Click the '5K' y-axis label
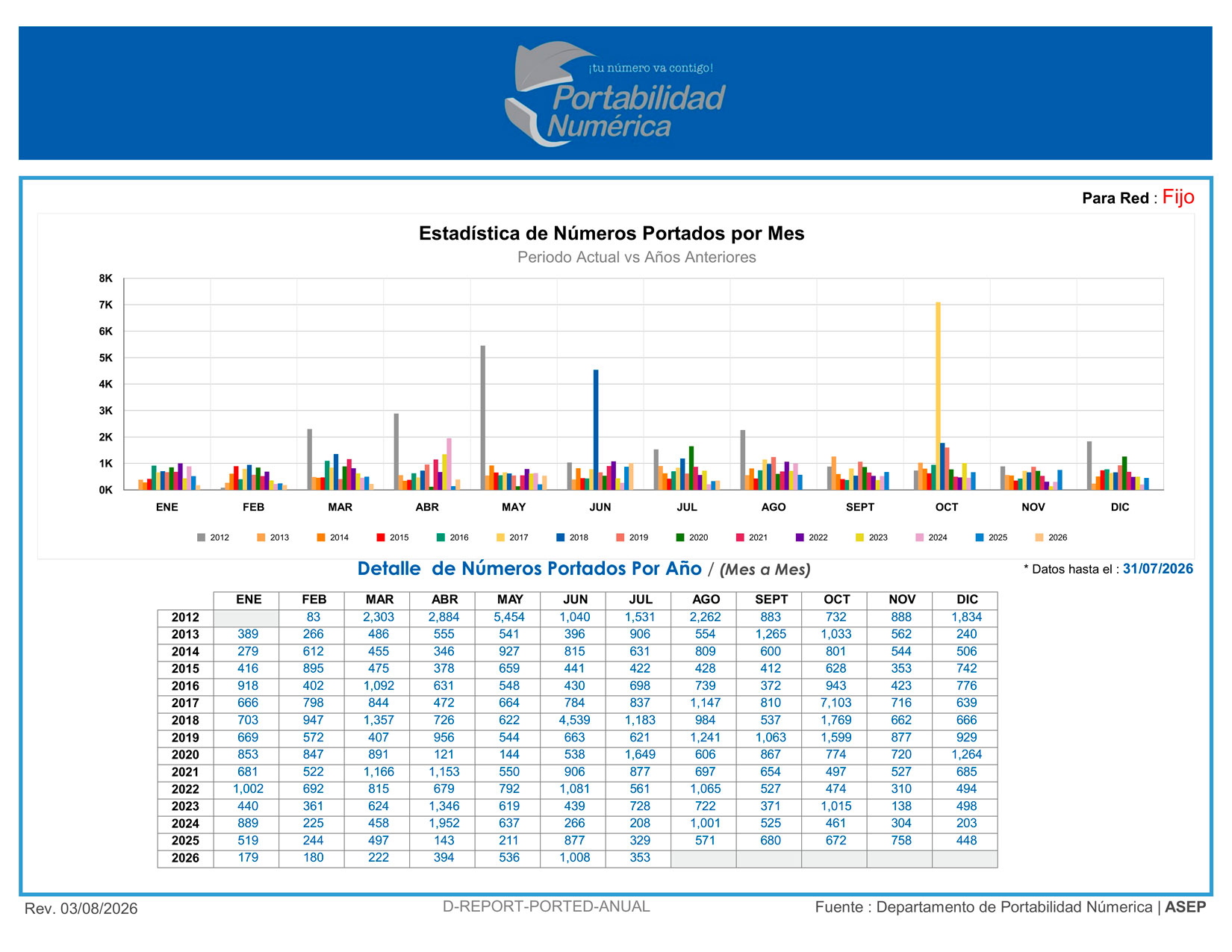Screen dimensions: 1232x952 point(105,358)
